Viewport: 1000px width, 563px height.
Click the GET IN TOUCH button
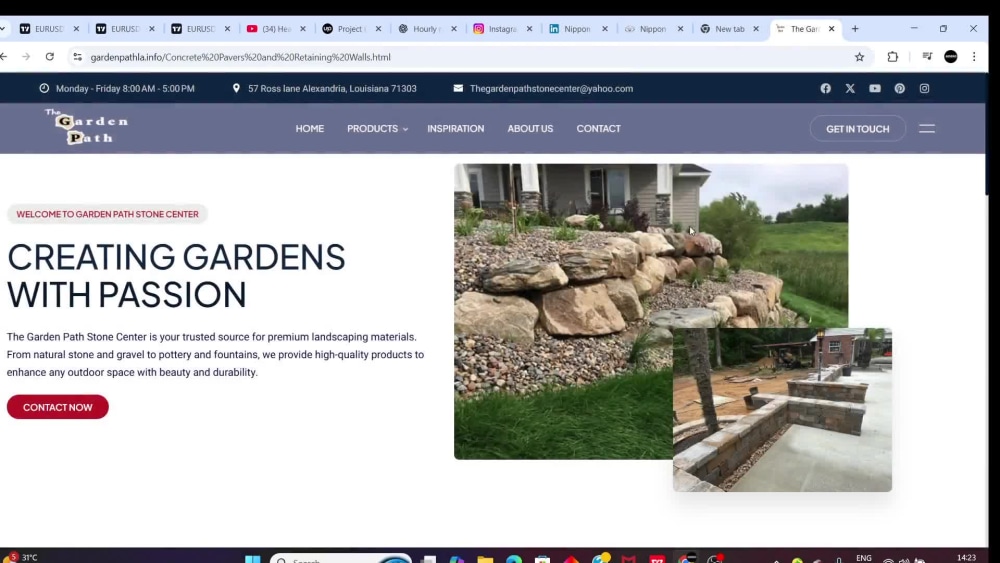click(857, 129)
